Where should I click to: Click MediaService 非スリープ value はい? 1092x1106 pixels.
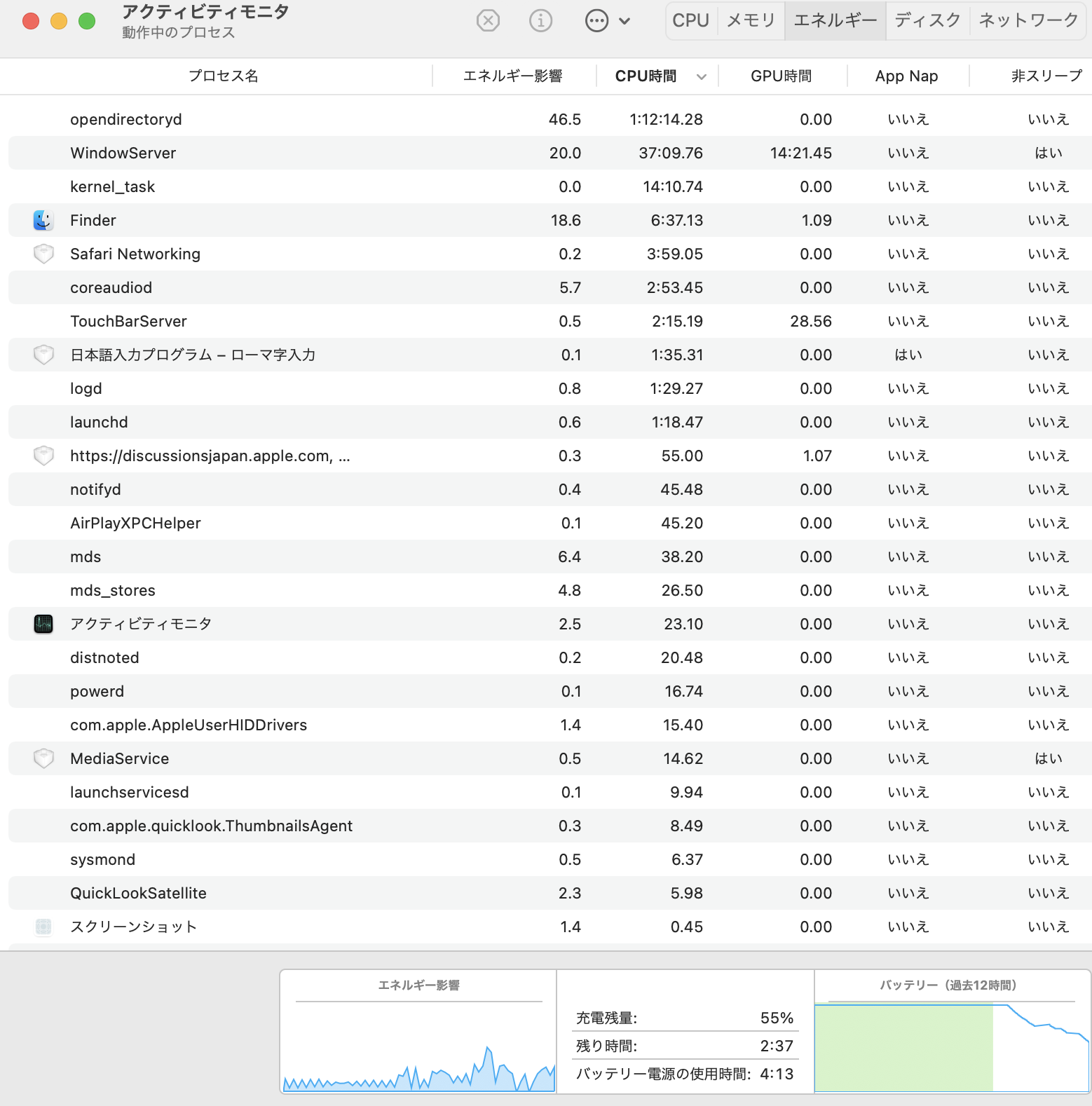point(1049,758)
